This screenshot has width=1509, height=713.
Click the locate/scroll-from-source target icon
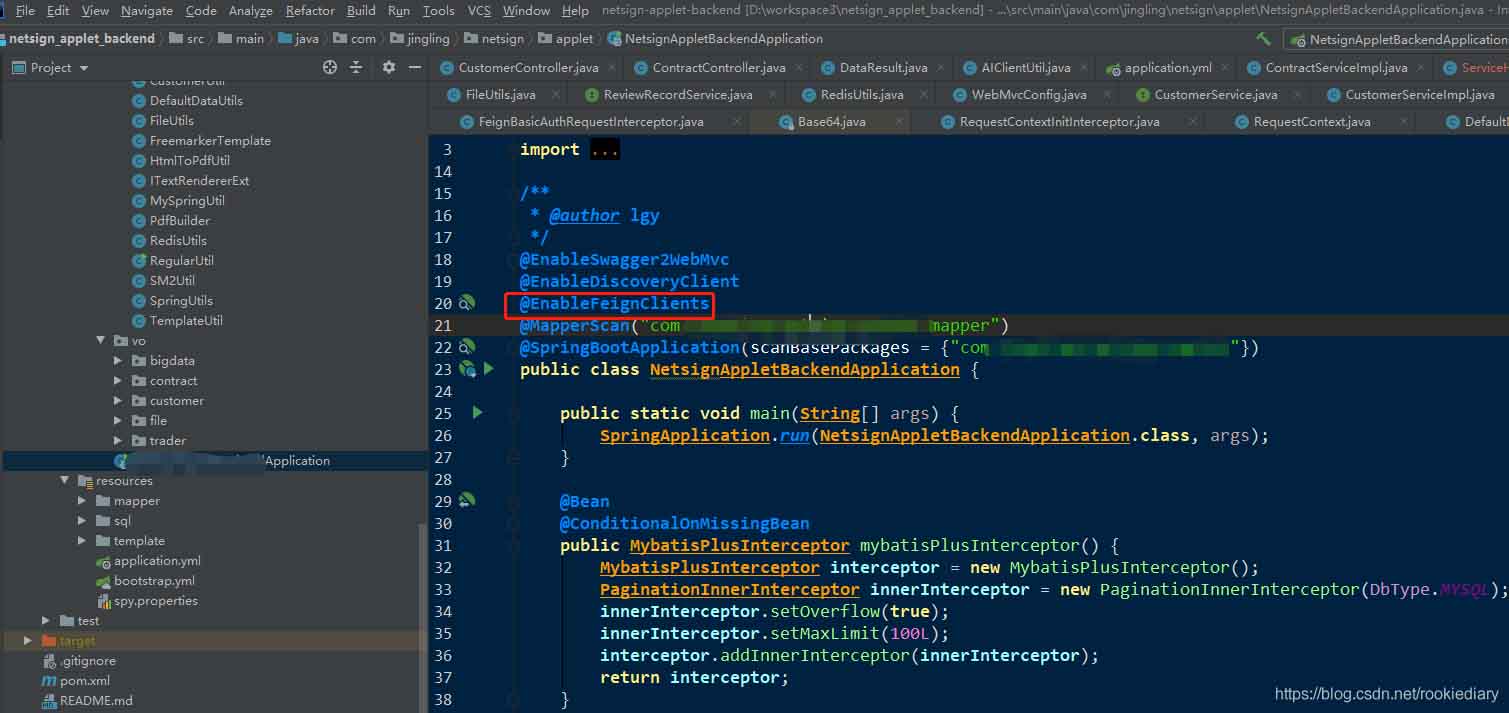click(x=330, y=67)
